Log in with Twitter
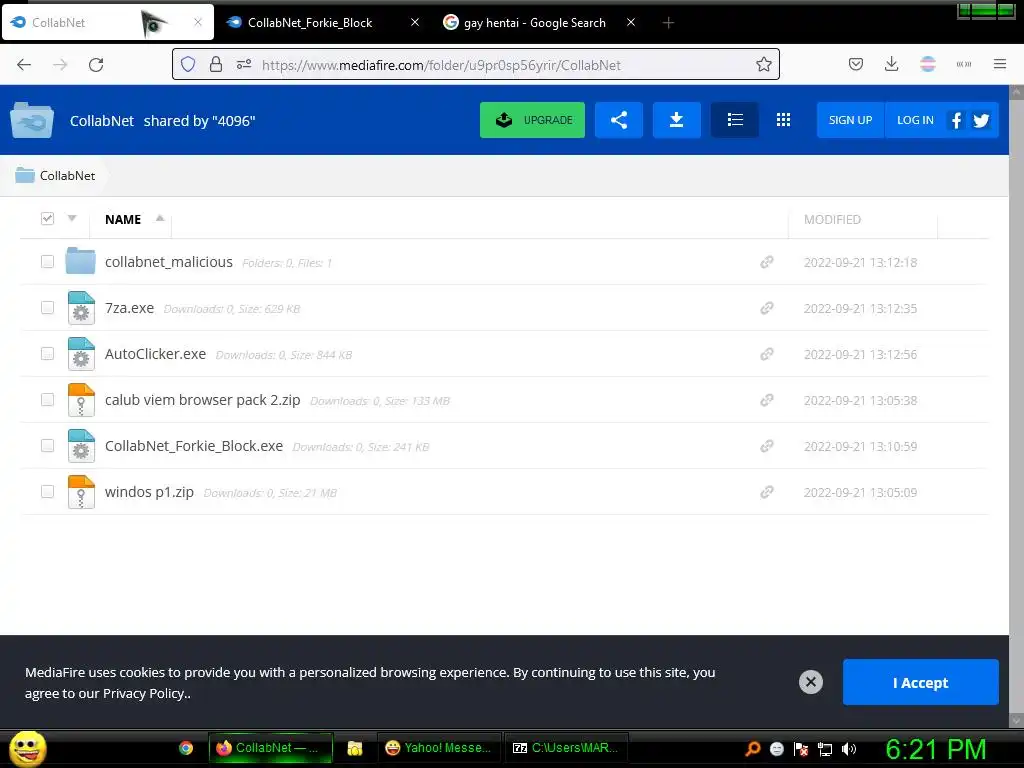Viewport: 1024px width, 768px height. click(x=981, y=121)
